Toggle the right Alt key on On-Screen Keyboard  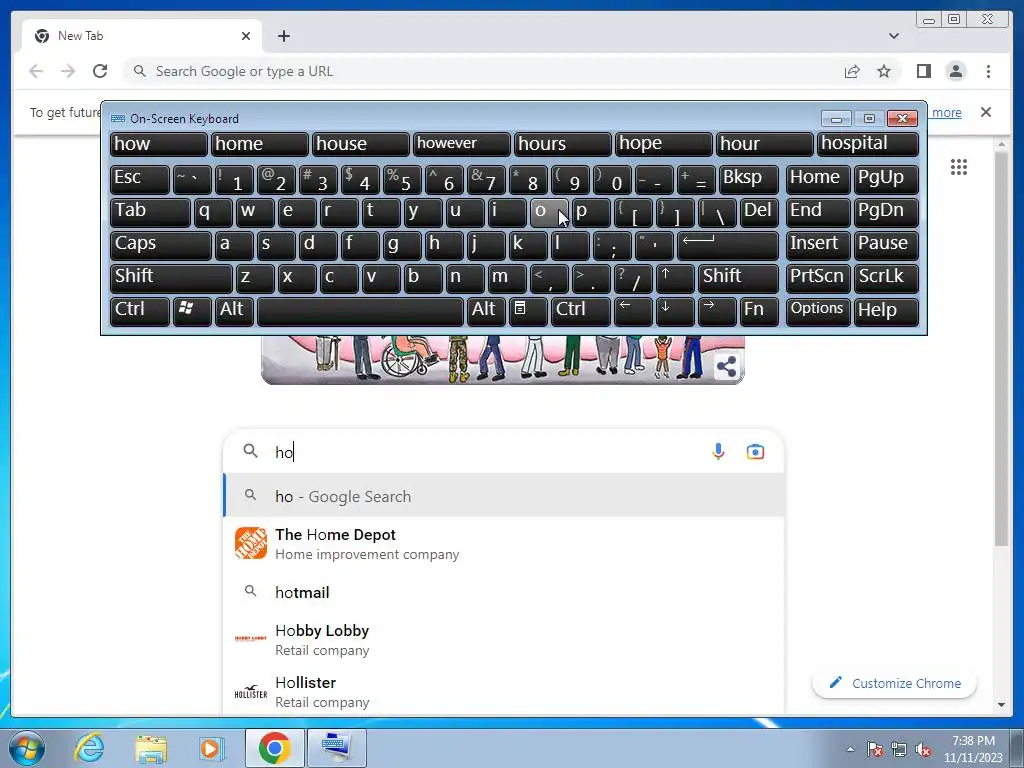coord(486,310)
